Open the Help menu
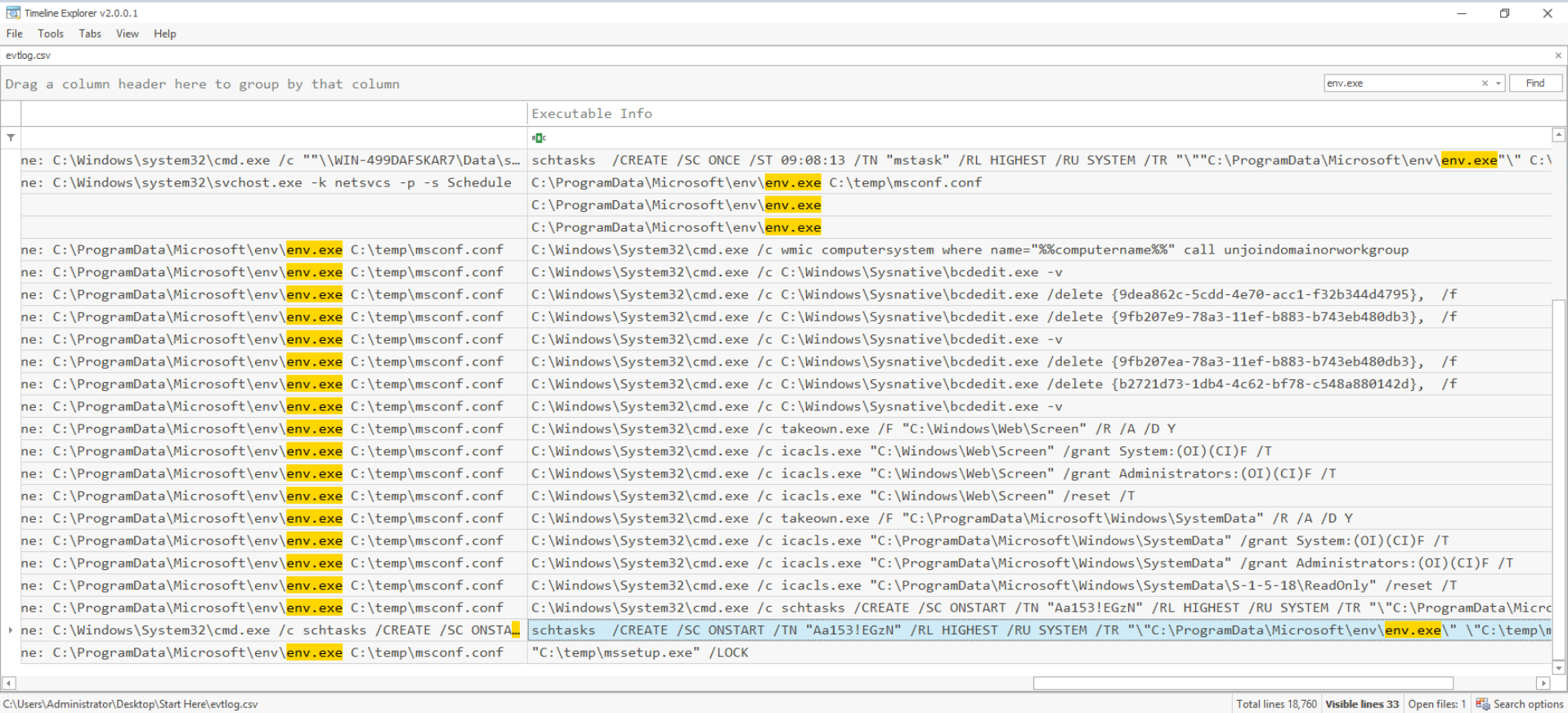The height and width of the screenshot is (713, 1568). pos(165,34)
